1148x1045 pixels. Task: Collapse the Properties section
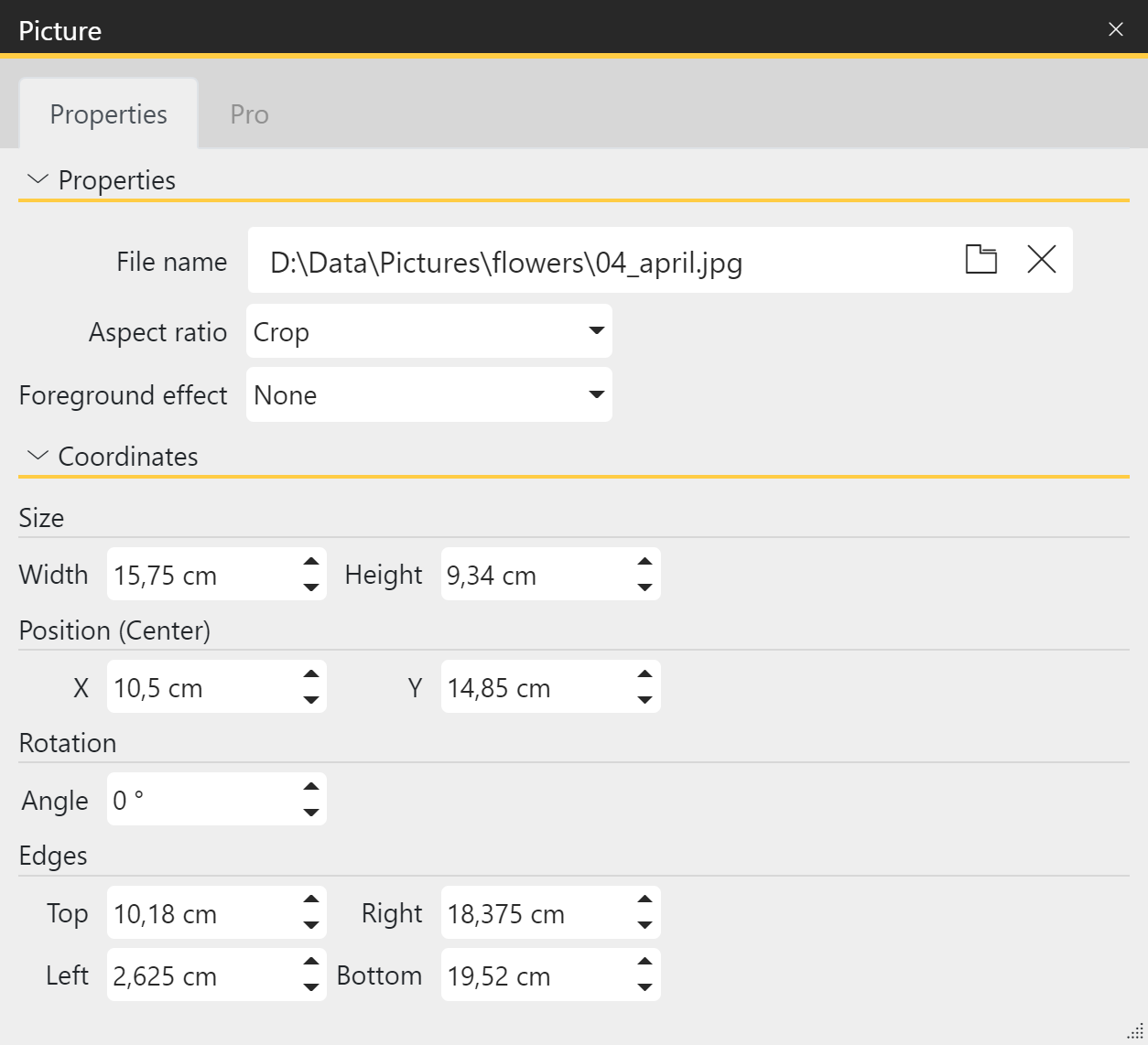click(38, 179)
